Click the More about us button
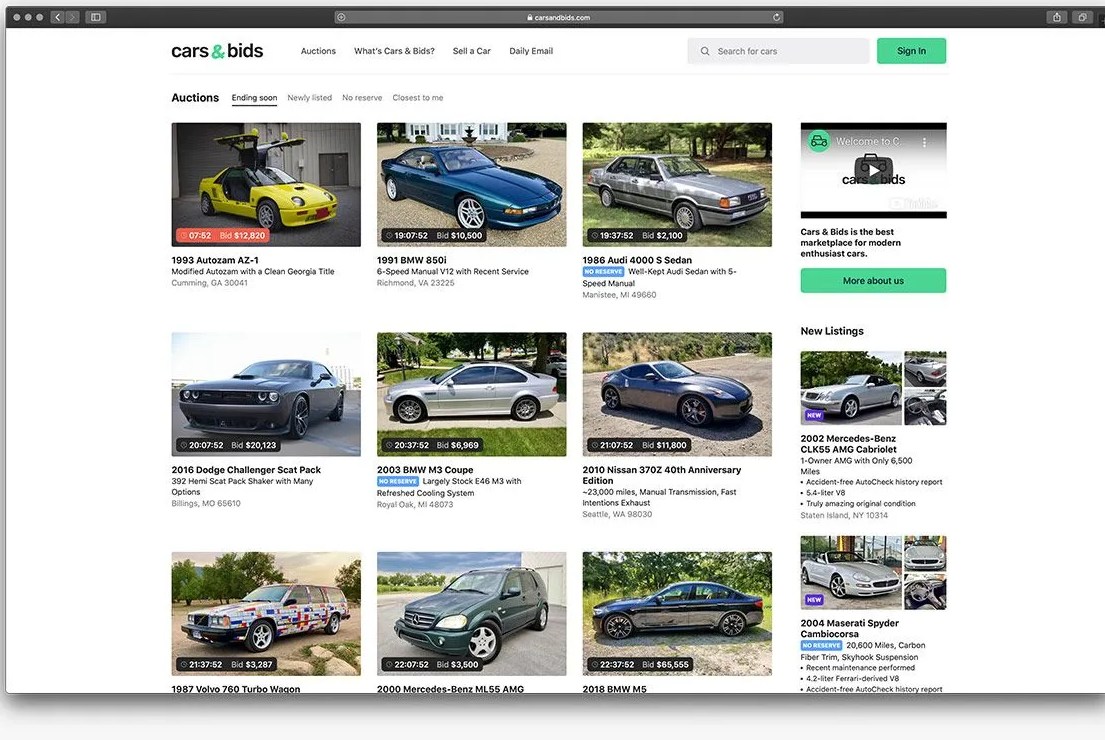Image resolution: width=1105 pixels, height=740 pixels. point(873,280)
